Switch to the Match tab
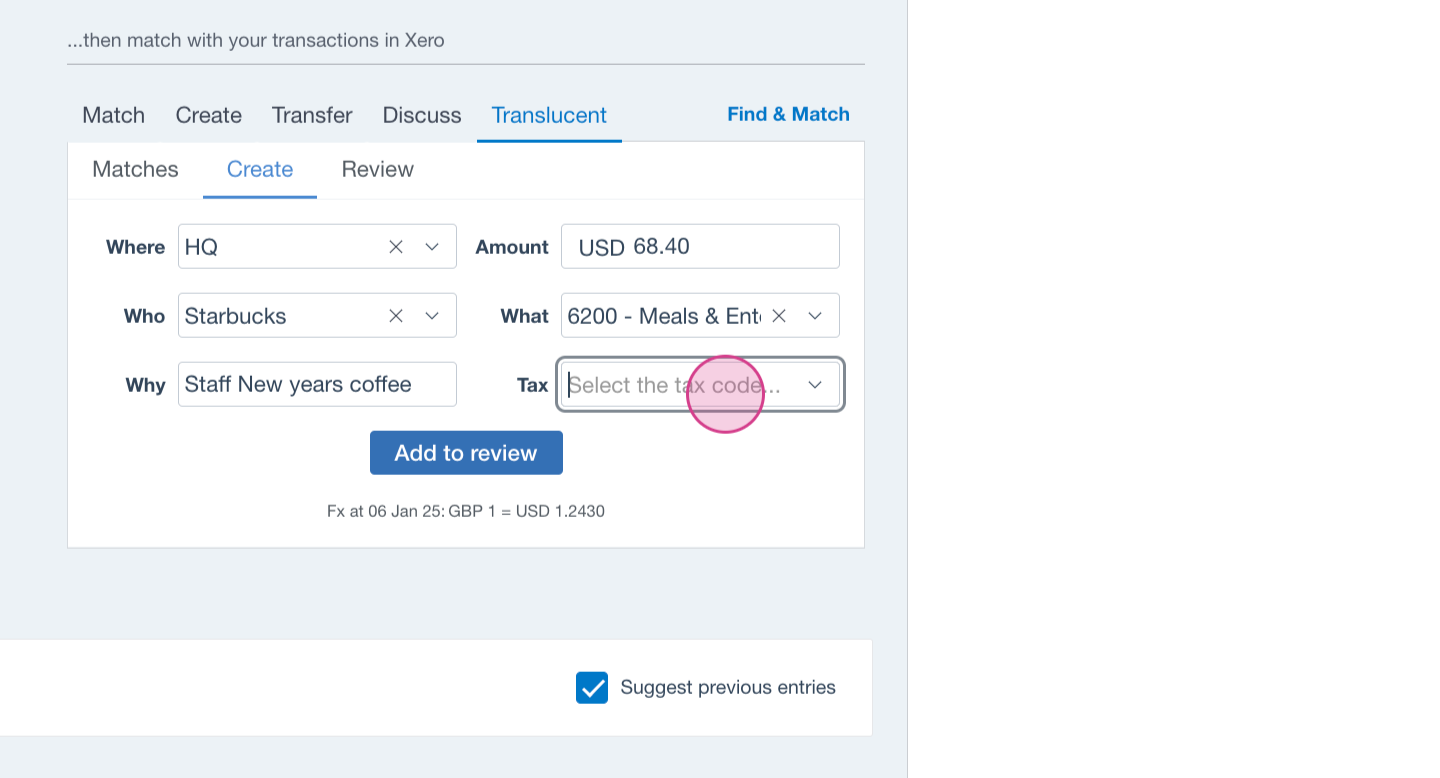 click(113, 115)
